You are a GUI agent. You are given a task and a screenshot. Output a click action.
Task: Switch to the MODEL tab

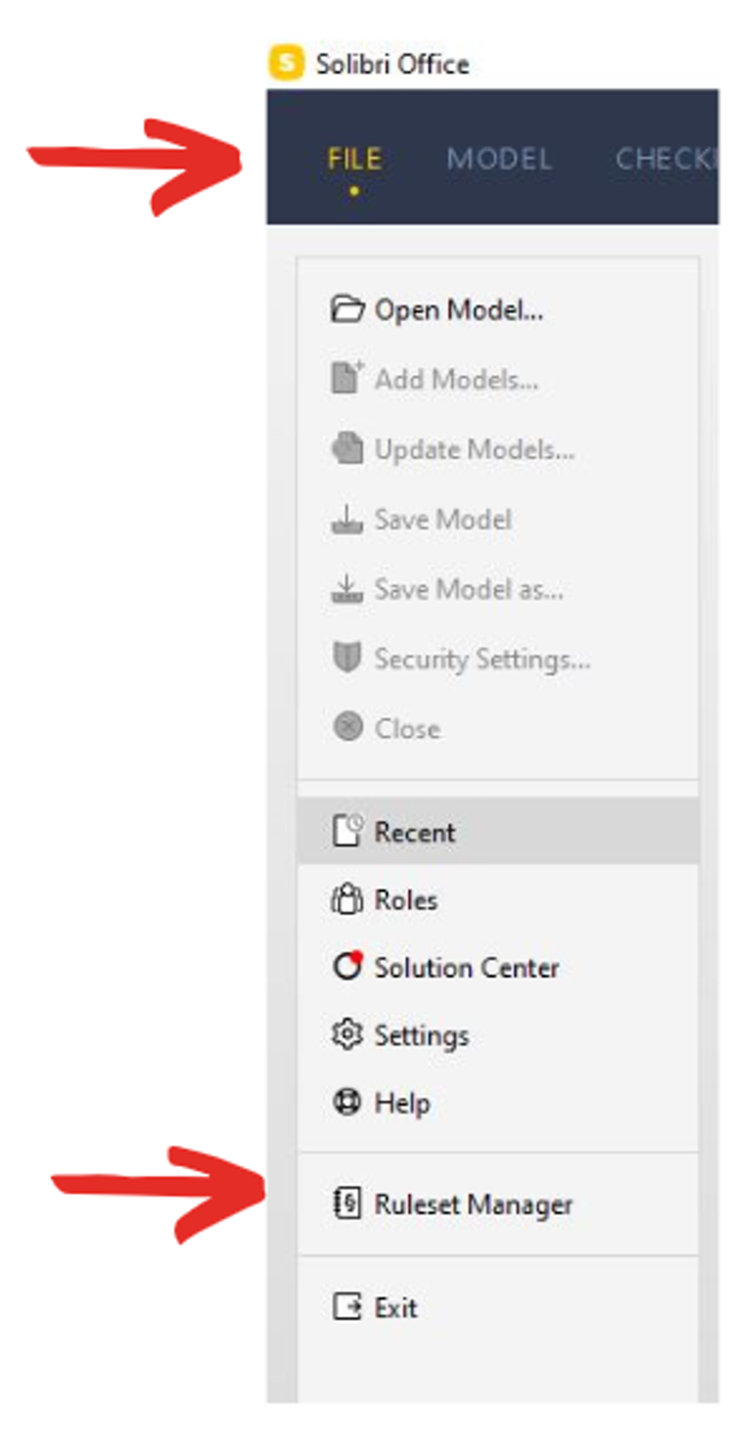(x=499, y=158)
